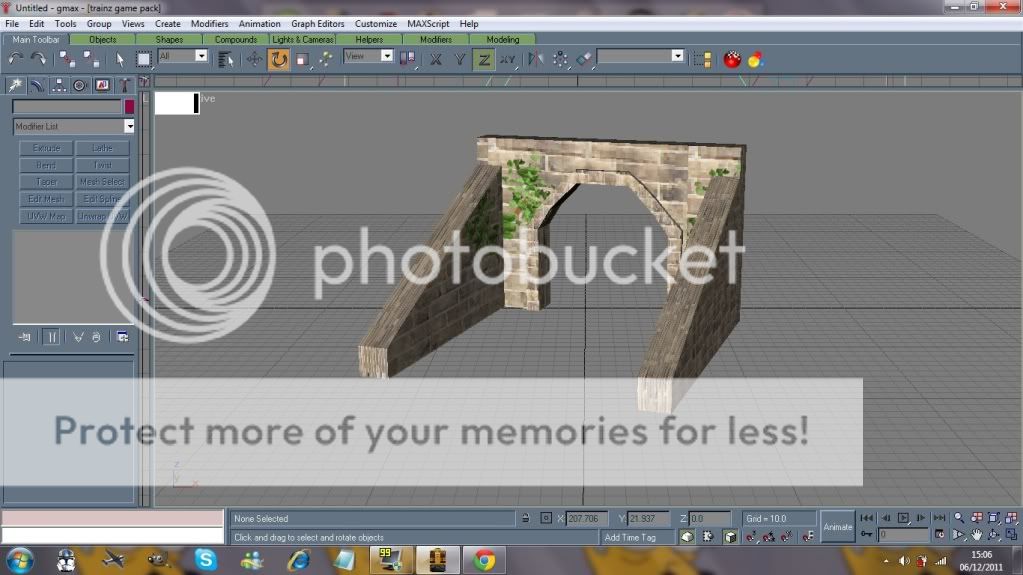The width and height of the screenshot is (1023, 575).
Task: Click the Edit Mesh modifier button
Action: (x=46, y=199)
